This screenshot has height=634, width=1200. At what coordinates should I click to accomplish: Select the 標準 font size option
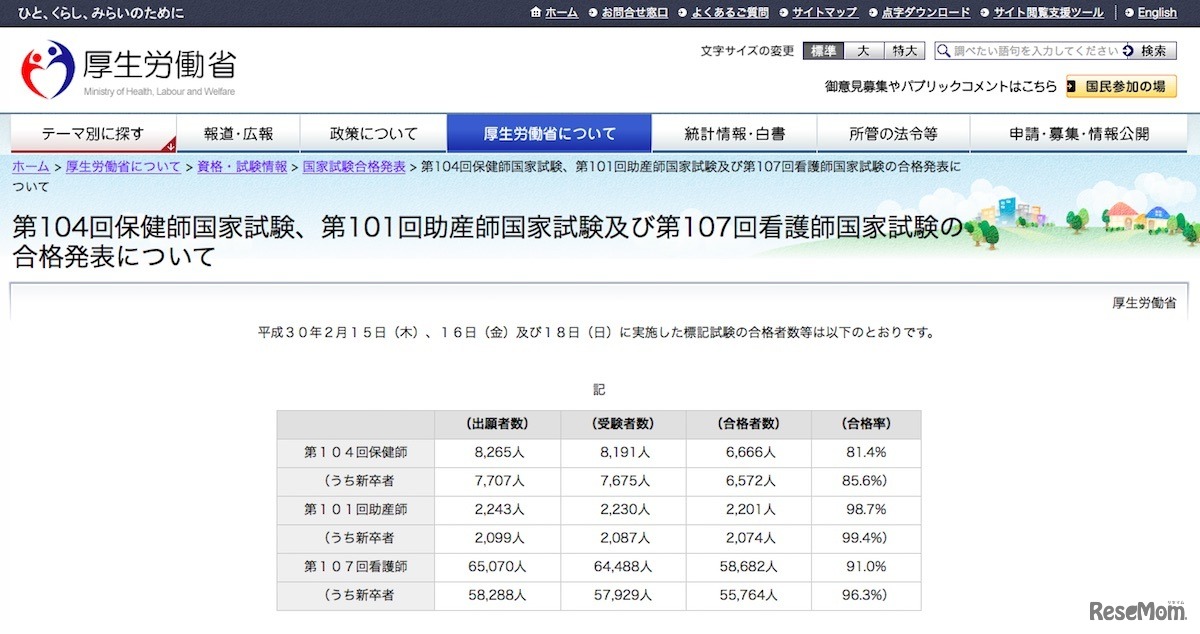point(822,50)
